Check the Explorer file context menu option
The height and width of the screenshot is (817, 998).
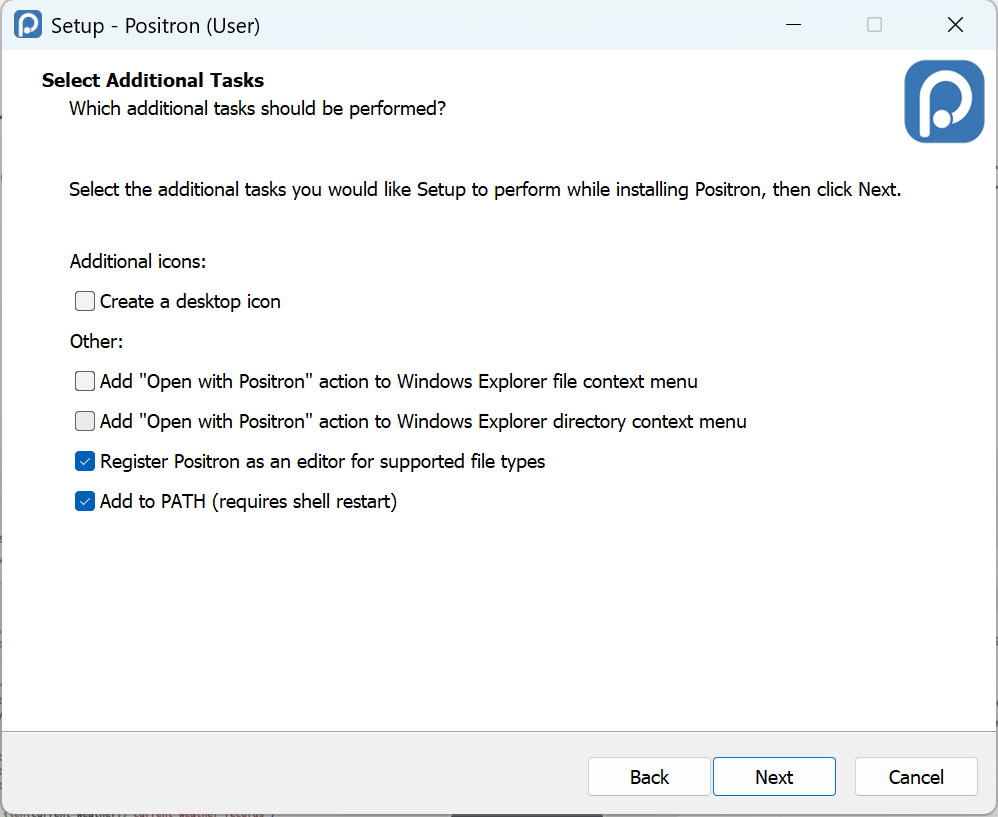click(85, 381)
